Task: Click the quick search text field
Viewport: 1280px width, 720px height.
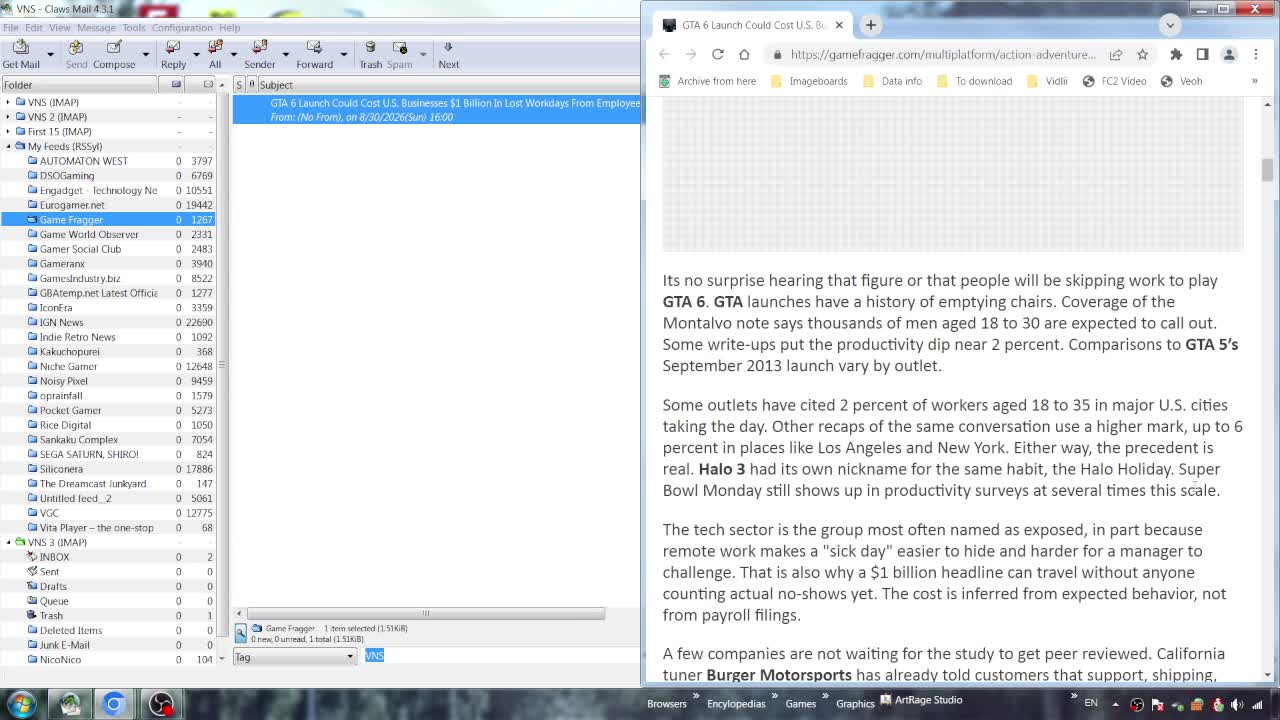Action: pos(503,656)
